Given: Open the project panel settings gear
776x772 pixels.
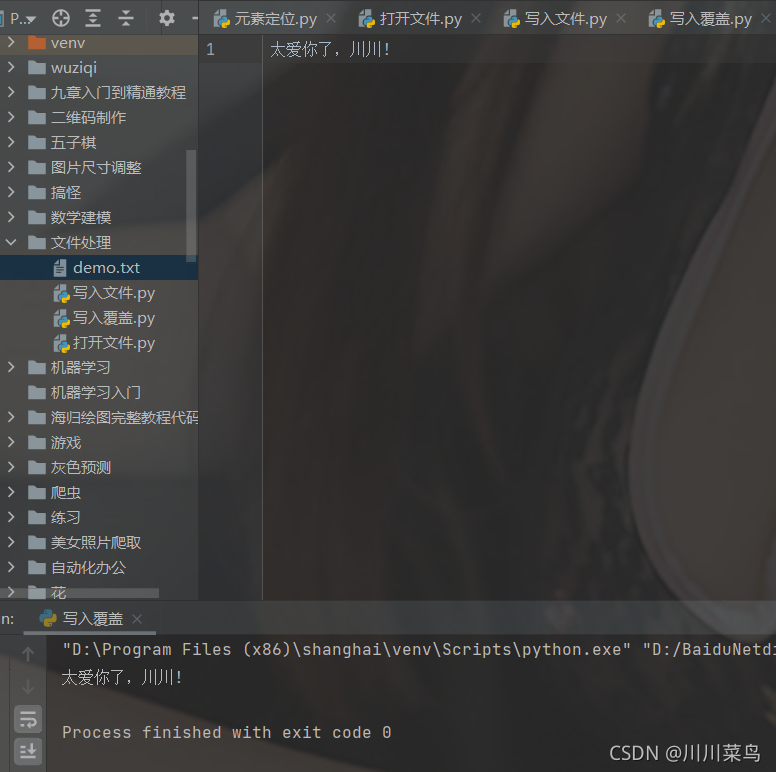Looking at the screenshot, I should click(x=167, y=18).
